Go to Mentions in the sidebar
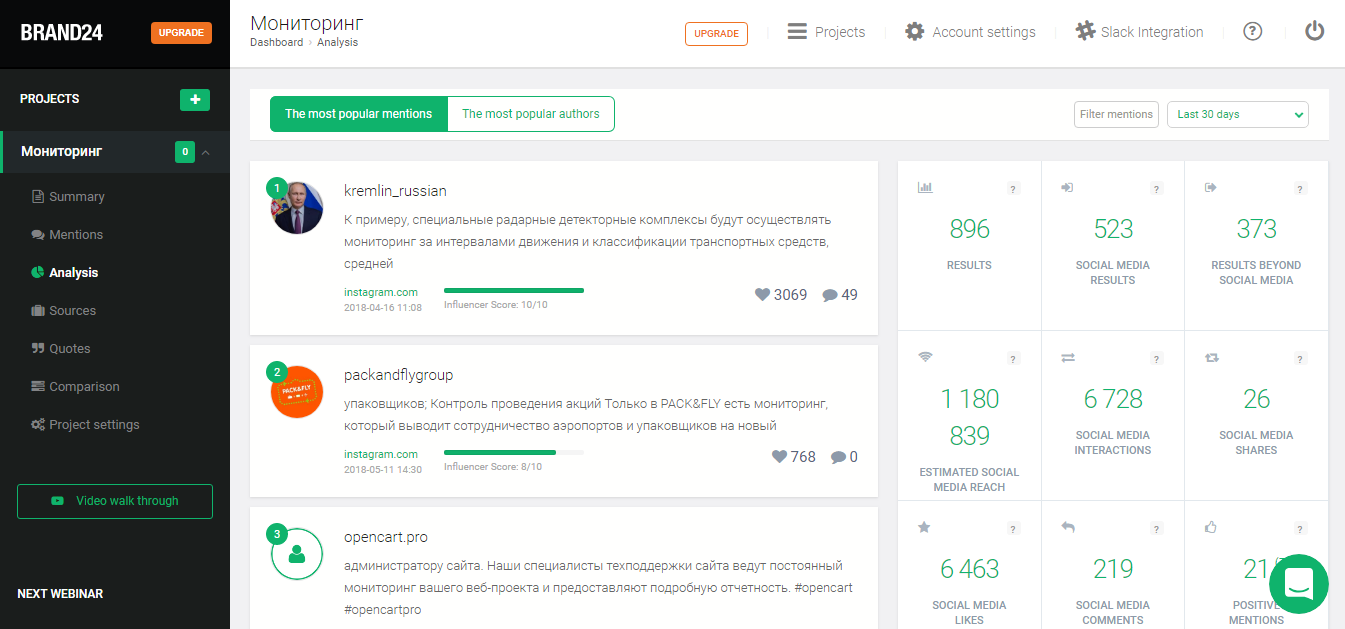 [x=76, y=235]
